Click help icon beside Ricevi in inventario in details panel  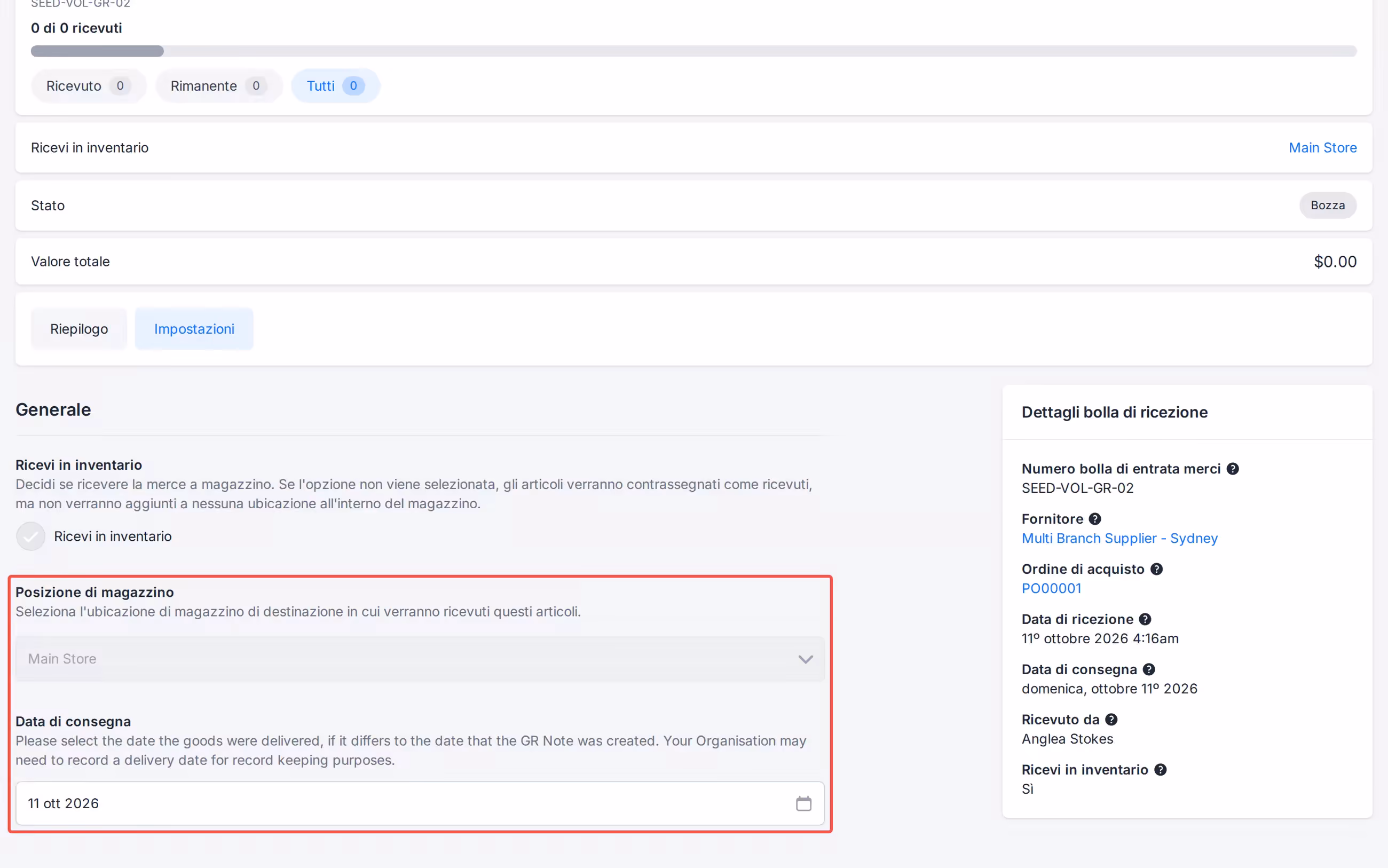click(x=1160, y=770)
